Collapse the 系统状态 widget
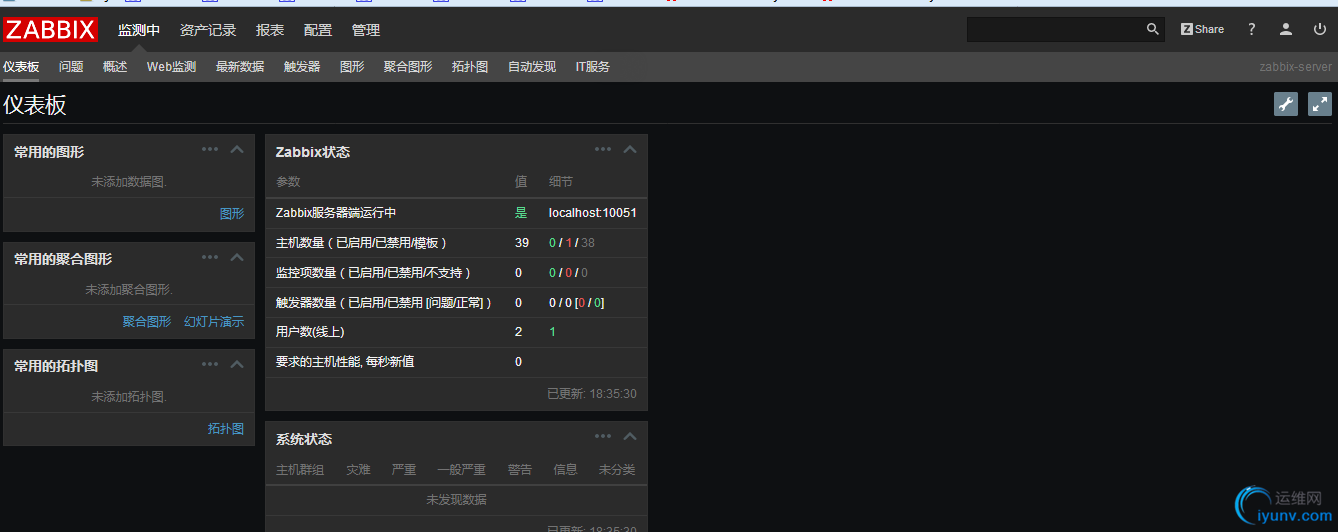The width and height of the screenshot is (1338, 532). click(x=630, y=437)
